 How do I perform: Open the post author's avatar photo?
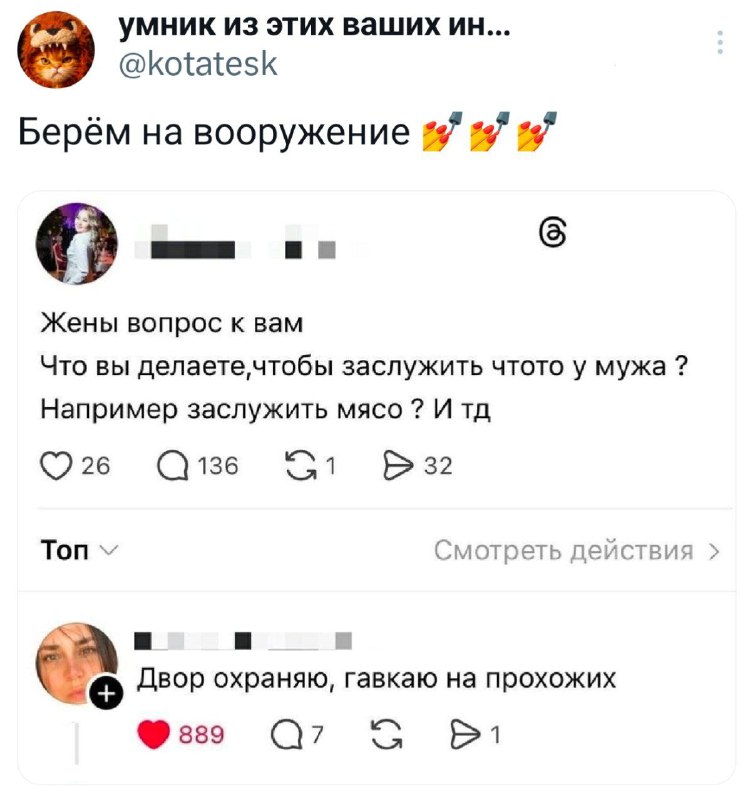pyautogui.click(x=77, y=243)
